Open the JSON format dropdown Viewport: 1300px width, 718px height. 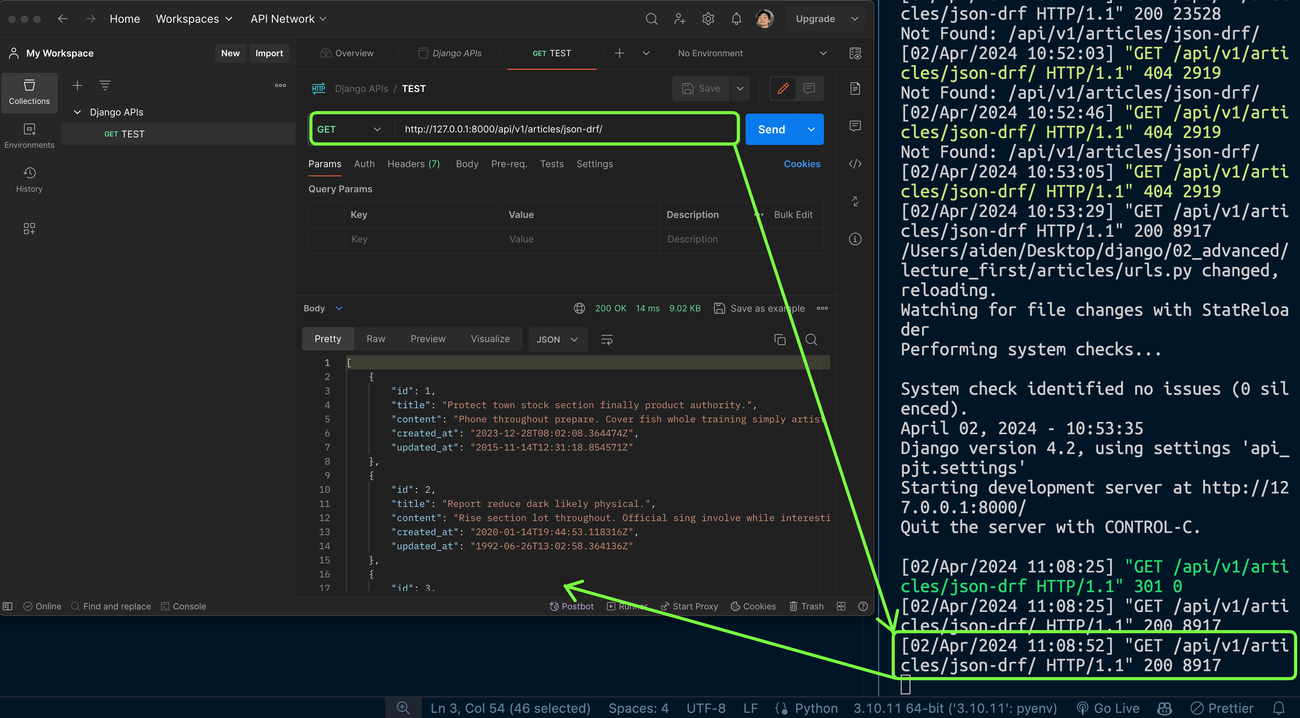557,340
